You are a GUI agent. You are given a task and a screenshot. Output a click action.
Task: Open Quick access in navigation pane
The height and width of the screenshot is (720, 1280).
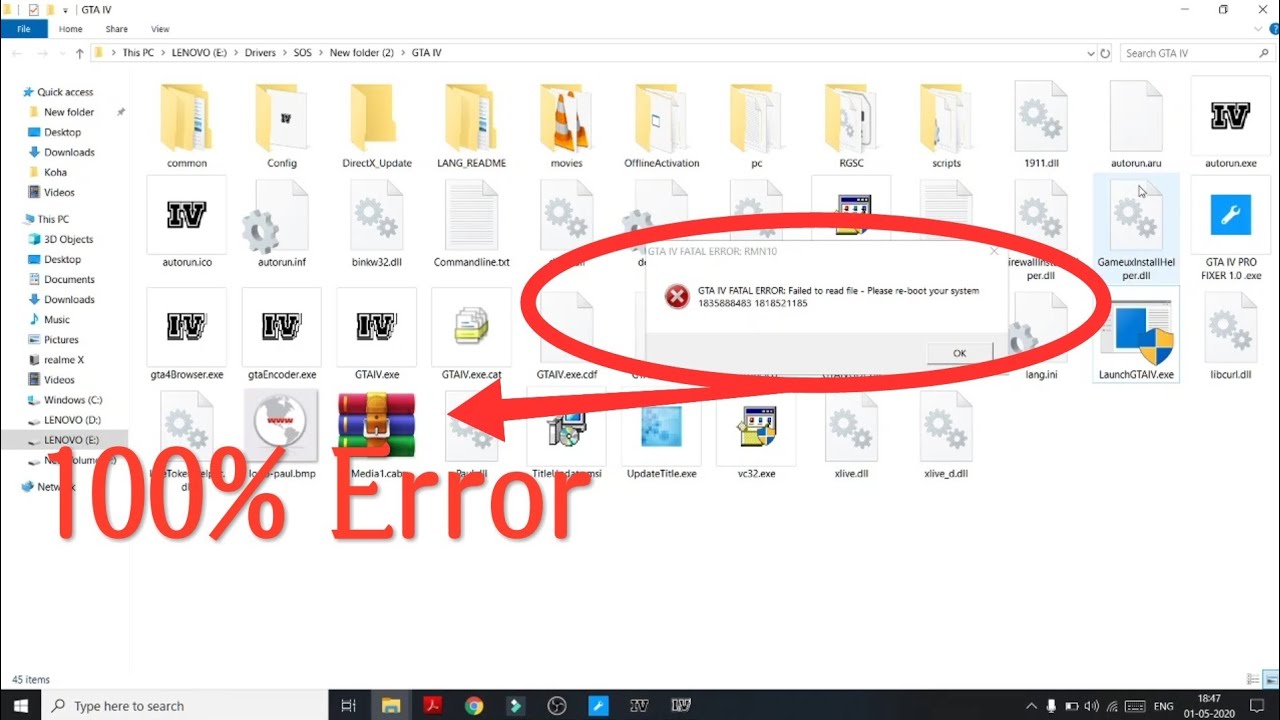click(65, 92)
